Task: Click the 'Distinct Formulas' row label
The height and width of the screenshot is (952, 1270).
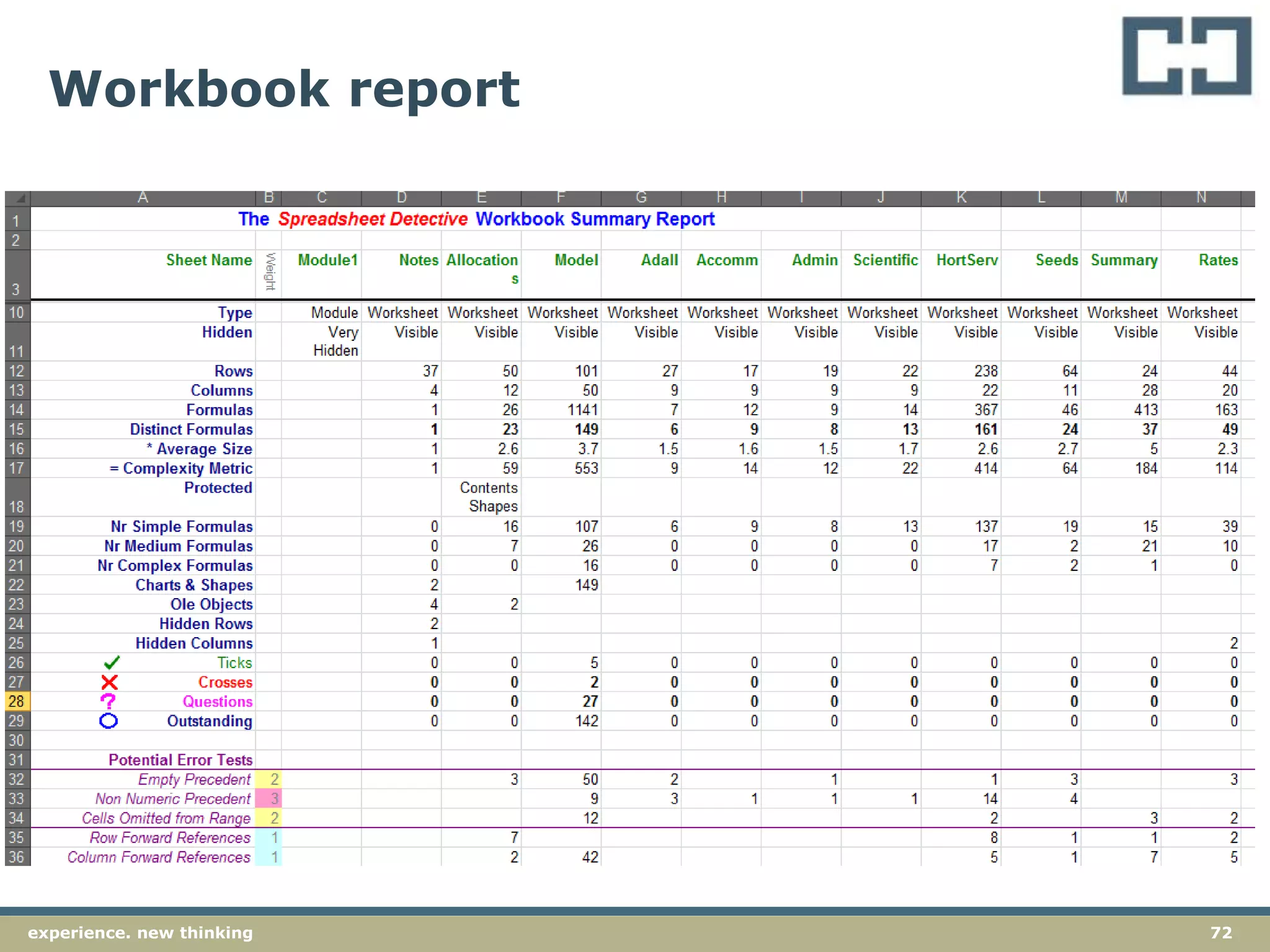Action: pos(191,429)
